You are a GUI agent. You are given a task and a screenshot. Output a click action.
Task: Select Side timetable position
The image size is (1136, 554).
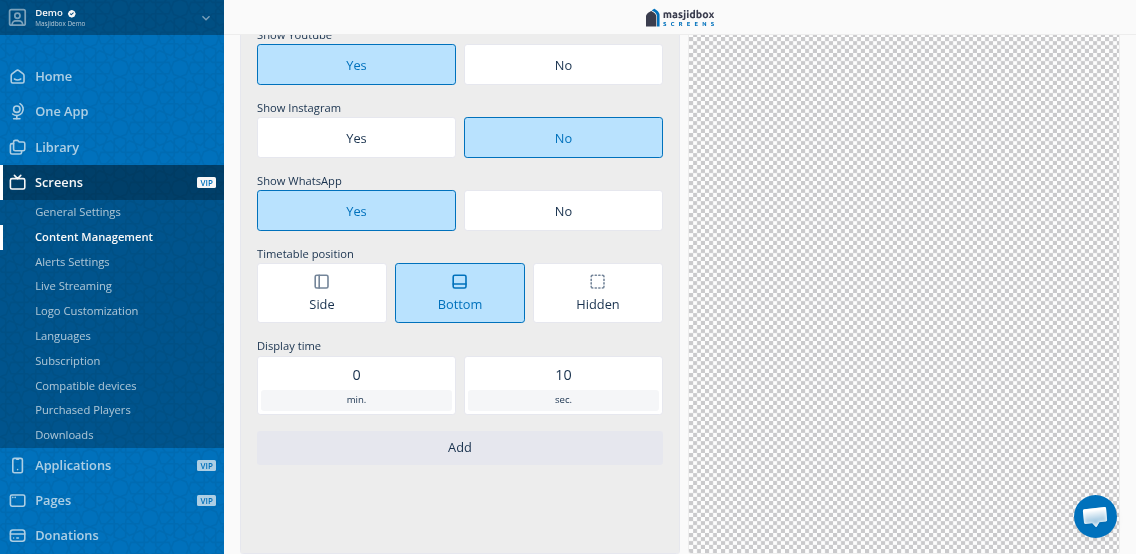pos(321,293)
